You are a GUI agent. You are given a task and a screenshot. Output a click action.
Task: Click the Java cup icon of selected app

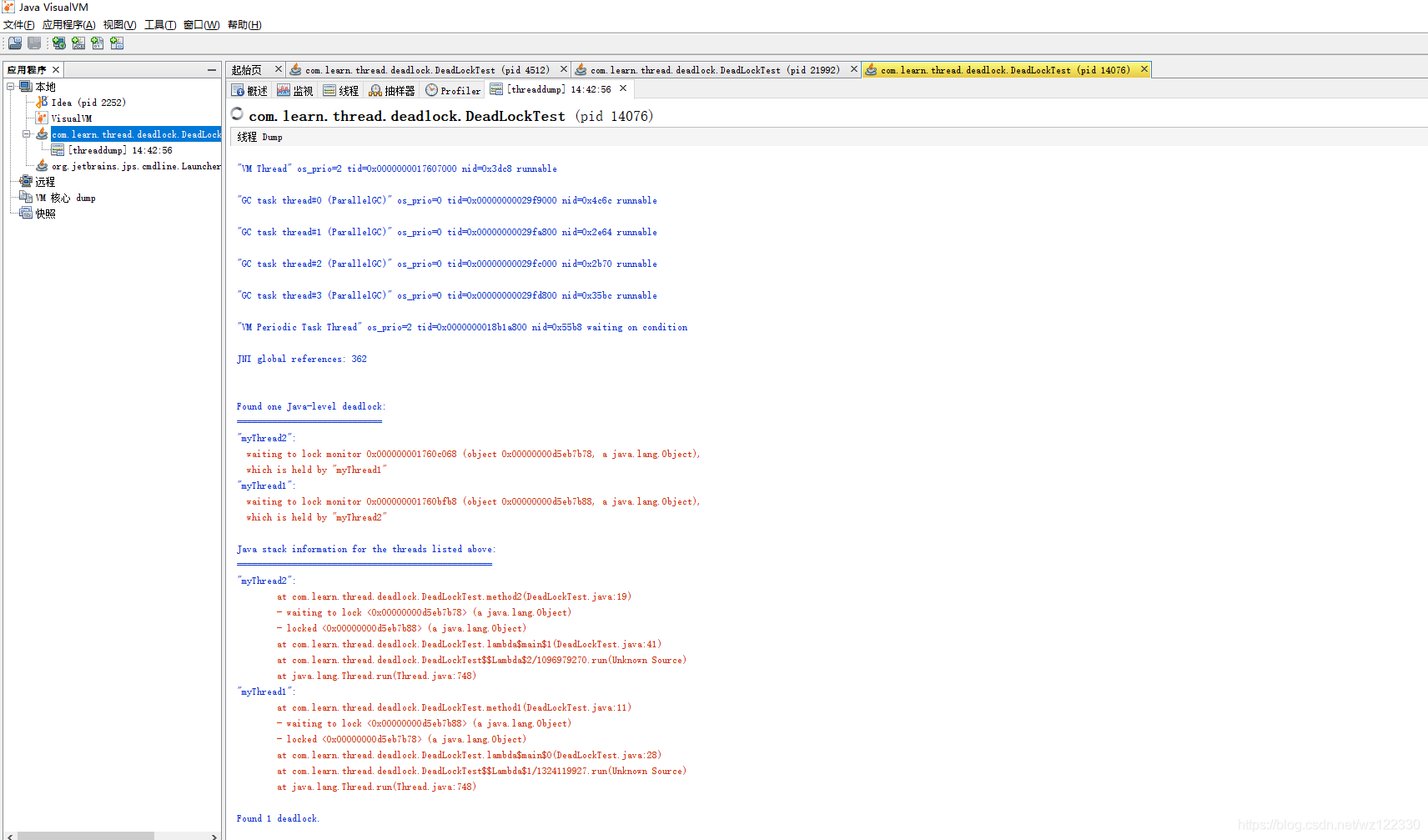click(x=42, y=134)
